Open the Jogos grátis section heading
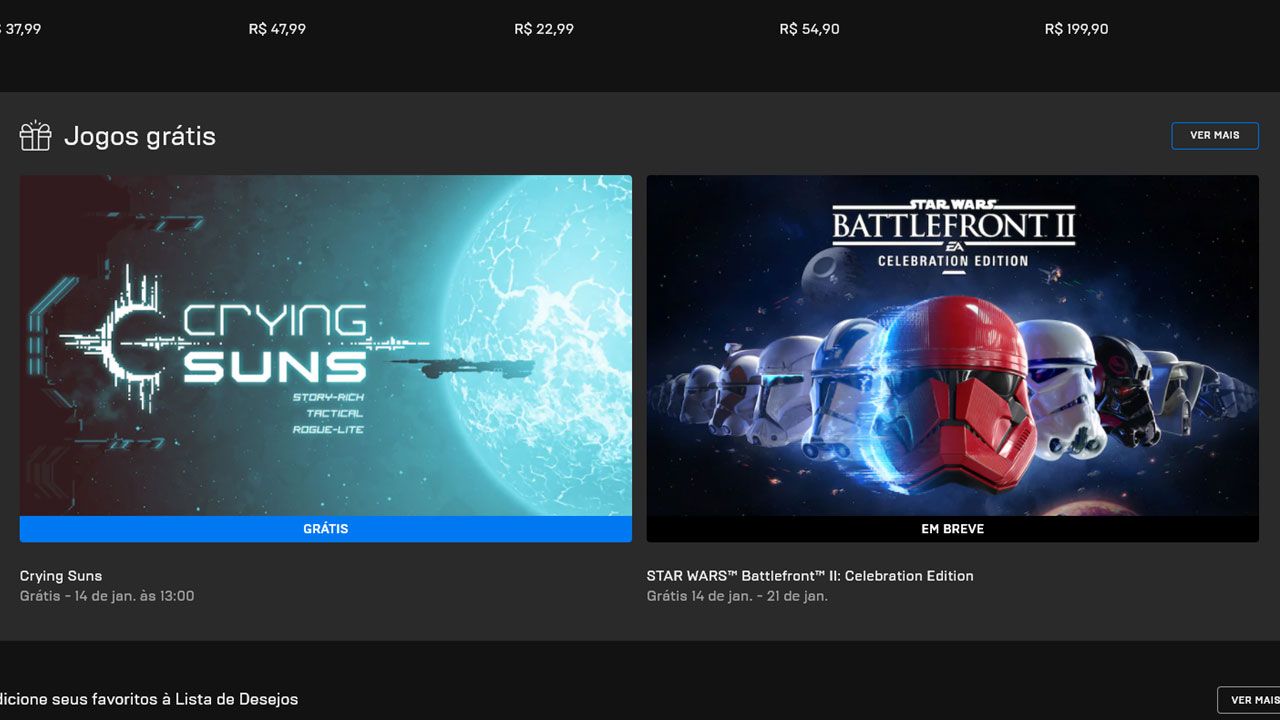This screenshot has height=720, width=1280. point(140,136)
